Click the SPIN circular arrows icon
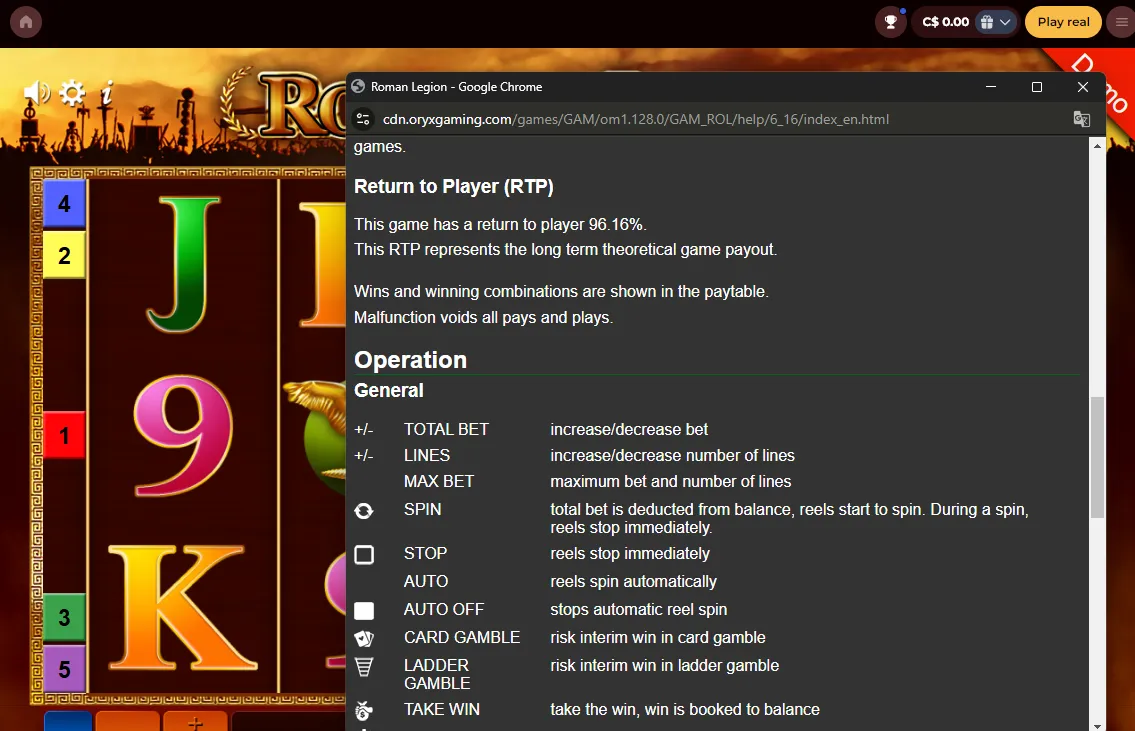This screenshot has width=1135, height=731. (364, 511)
